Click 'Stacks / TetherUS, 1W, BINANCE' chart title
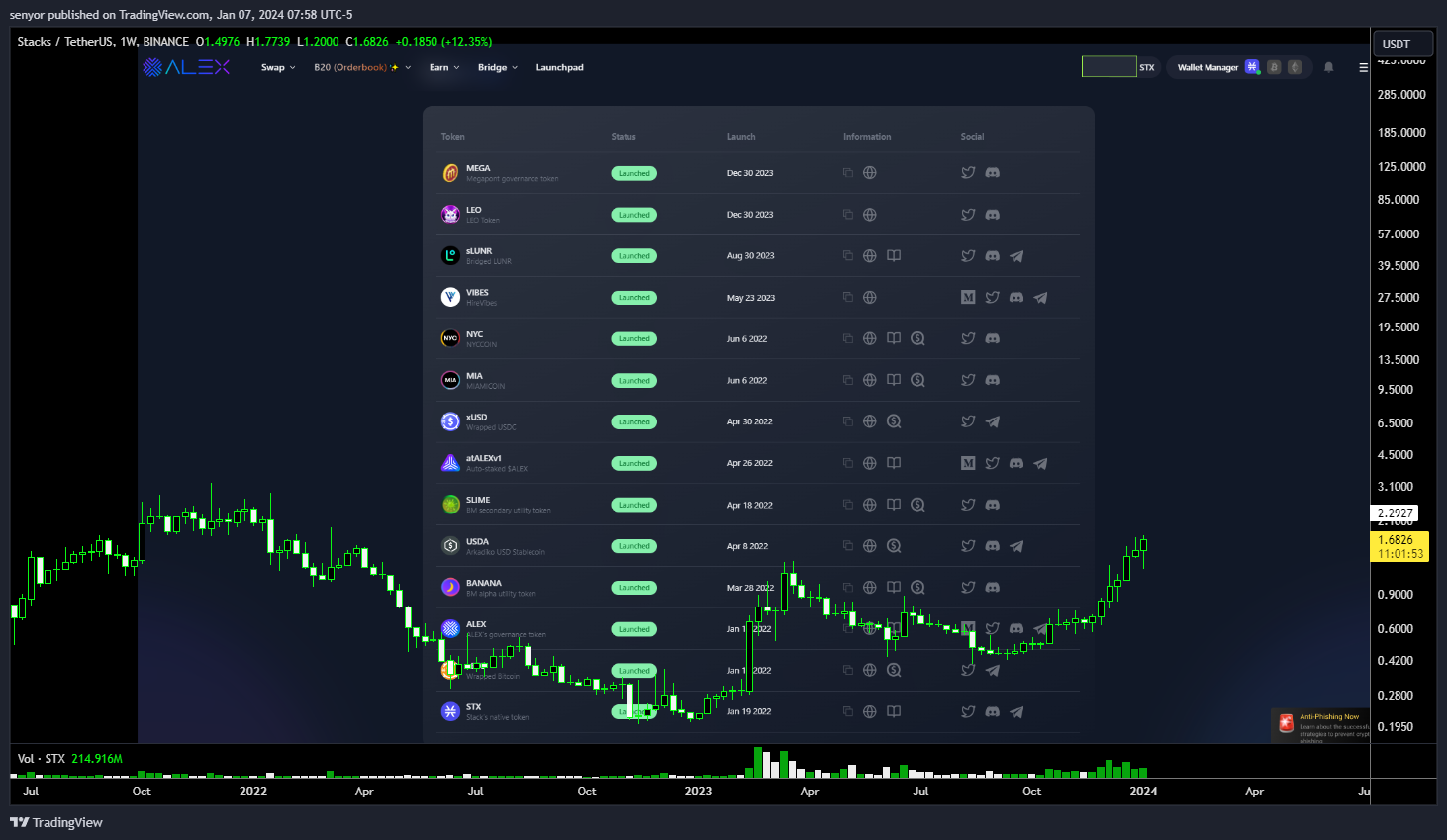The height and width of the screenshot is (840, 1447). click(103, 42)
